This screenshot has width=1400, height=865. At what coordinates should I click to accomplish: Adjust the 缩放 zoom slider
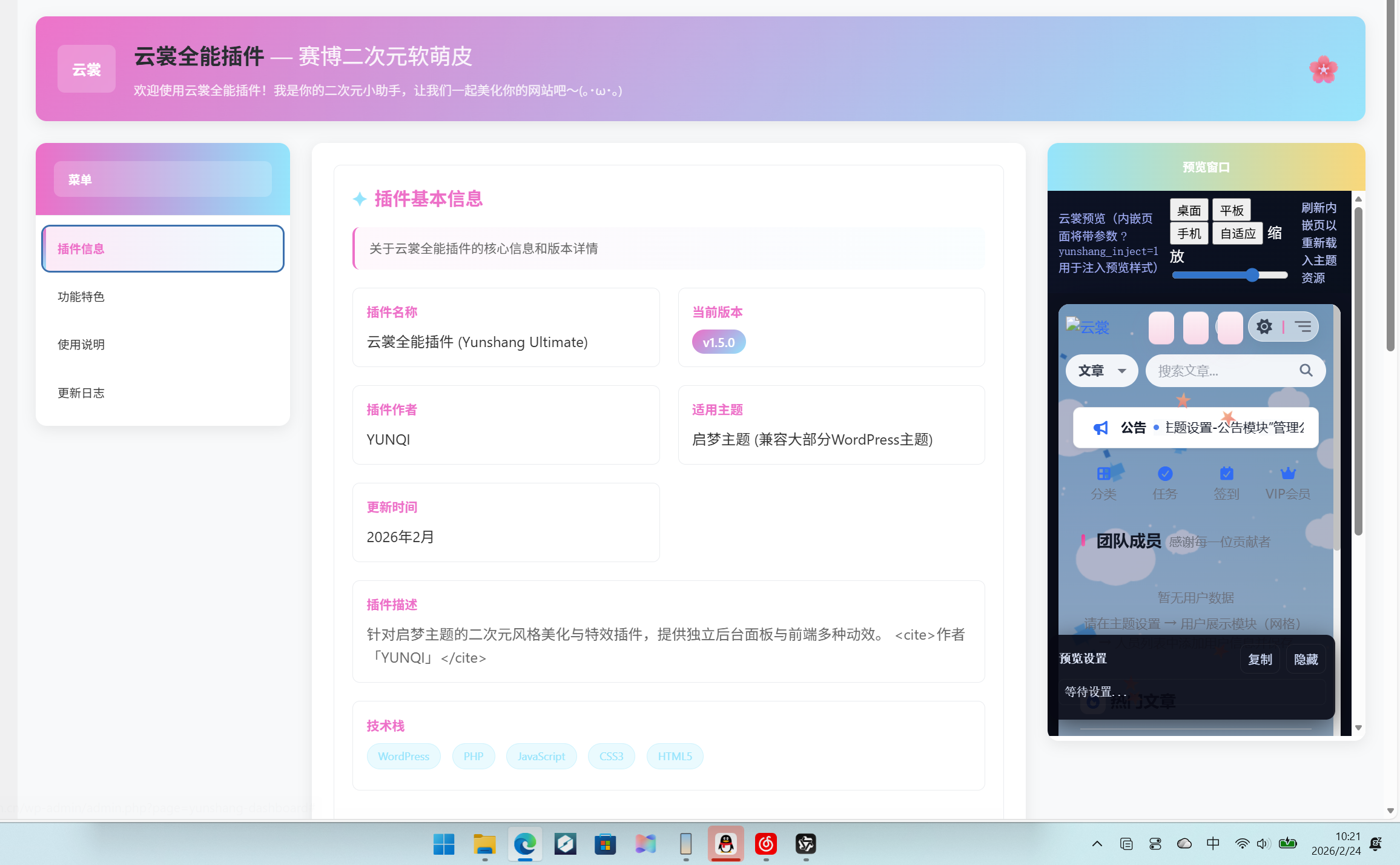[x=1230, y=275]
